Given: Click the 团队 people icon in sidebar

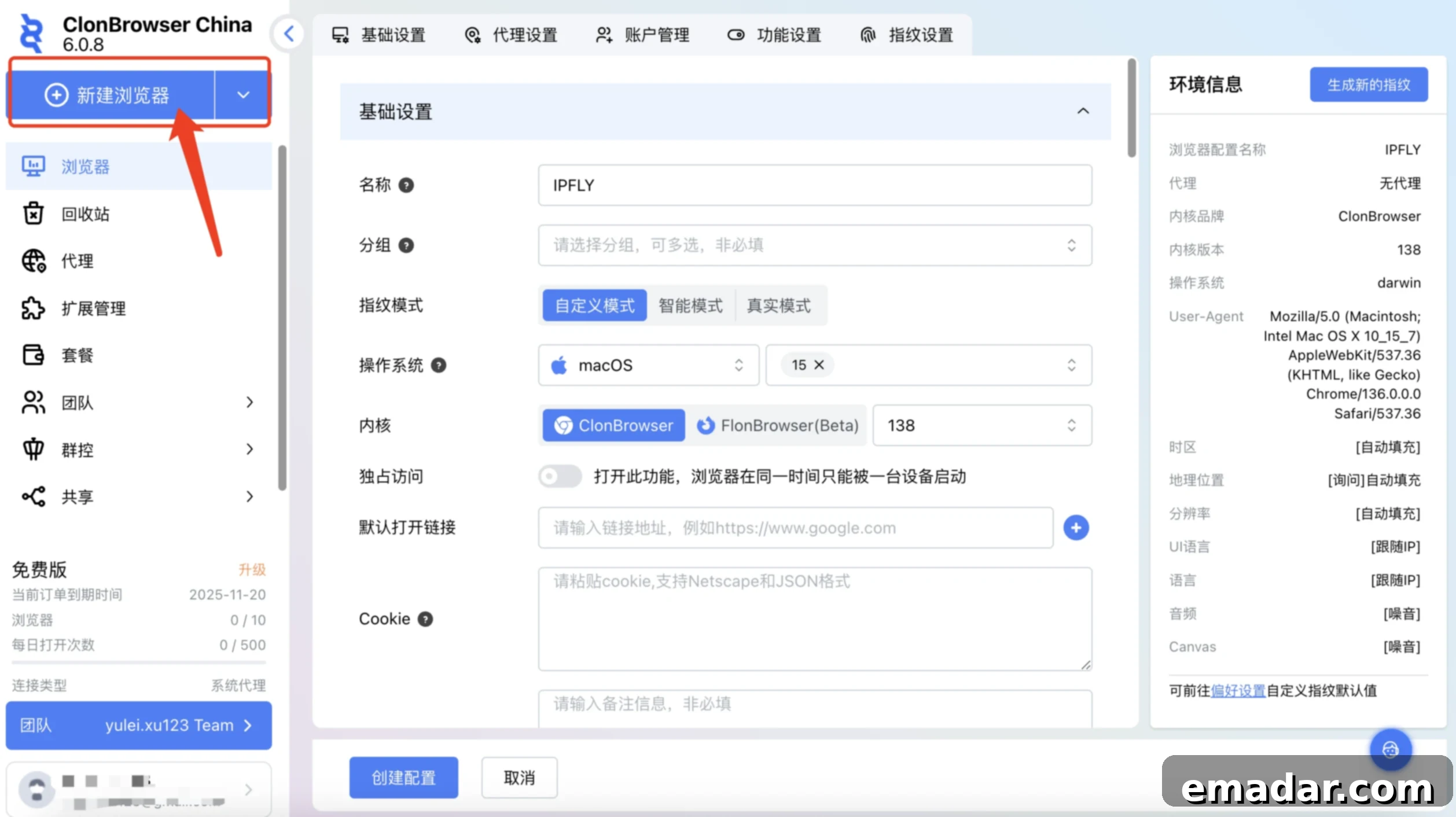Looking at the screenshot, I should 33,402.
